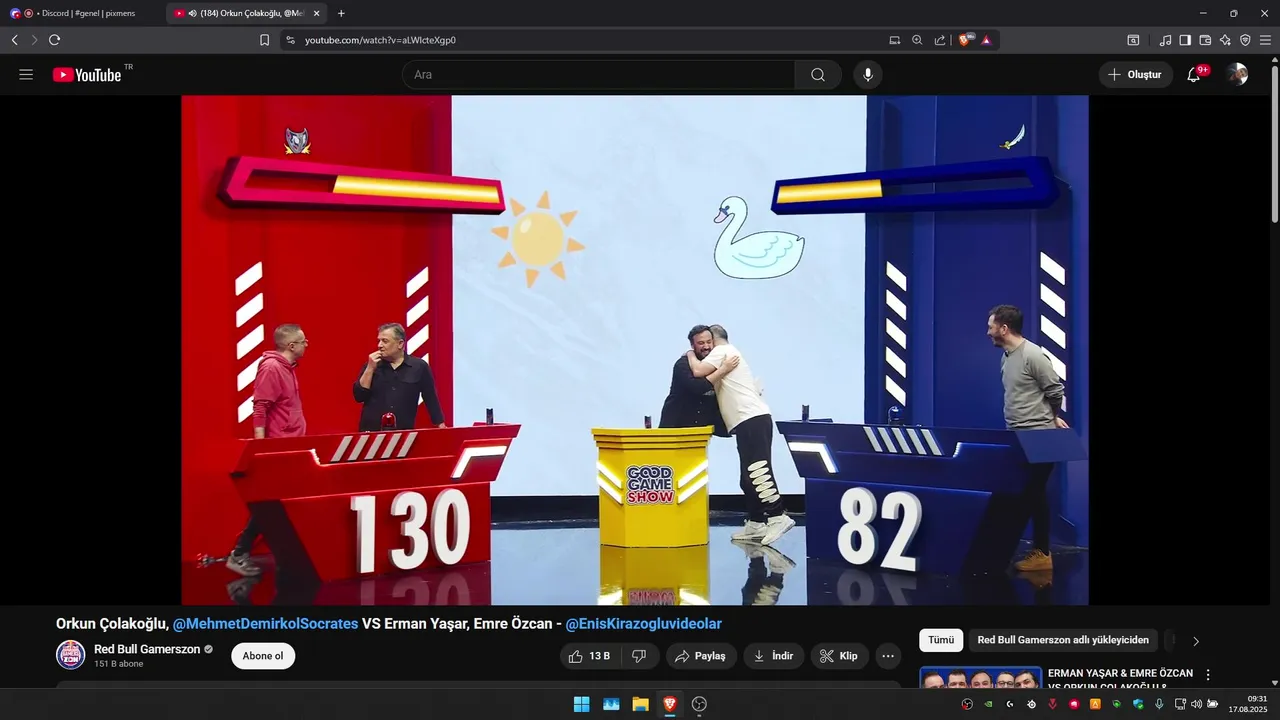The height and width of the screenshot is (720, 1280).
Task: Open options for Erman Yaşar suggested video
Action: pyautogui.click(x=1208, y=675)
